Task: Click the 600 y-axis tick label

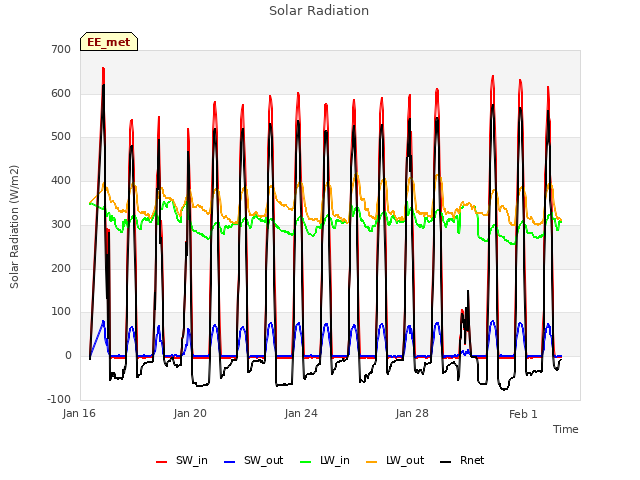Action: (x=61, y=93)
